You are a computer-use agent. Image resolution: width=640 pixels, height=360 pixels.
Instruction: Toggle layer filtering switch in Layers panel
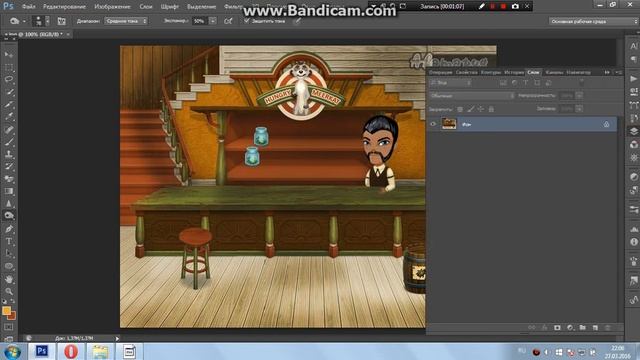click(582, 82)
